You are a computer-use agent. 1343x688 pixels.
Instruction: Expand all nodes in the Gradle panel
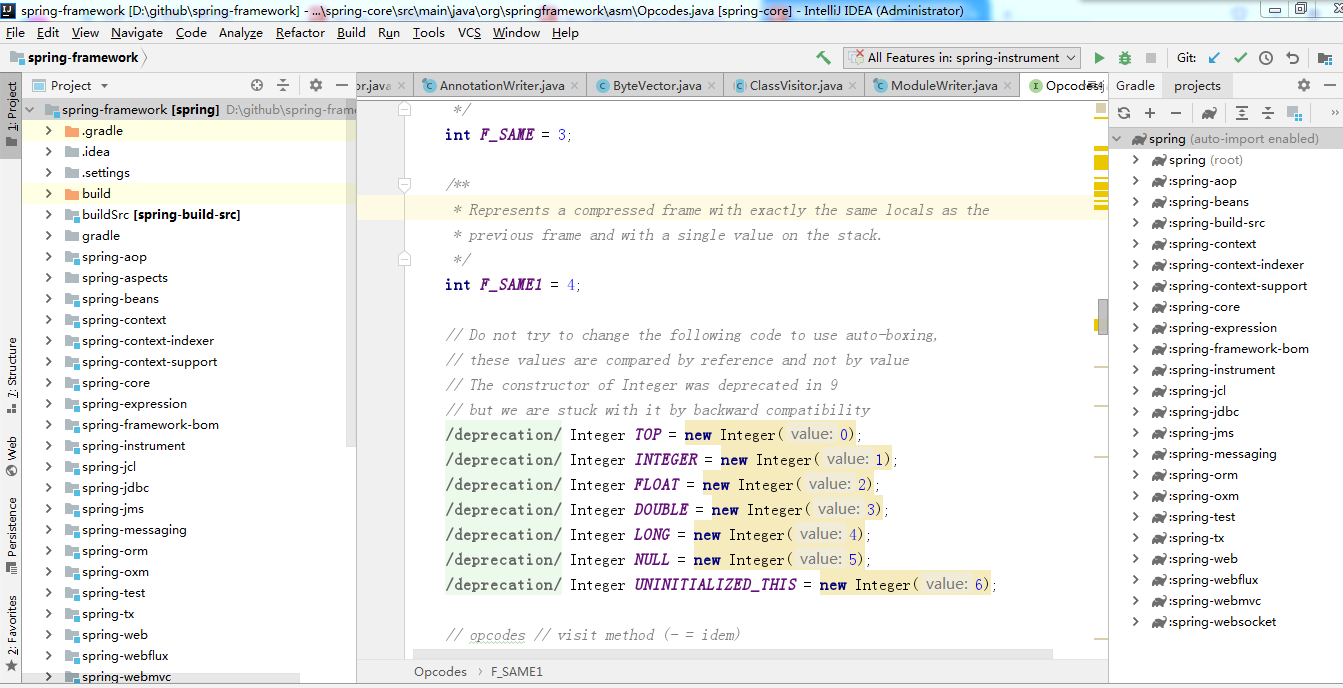[x=1241, y=113]
